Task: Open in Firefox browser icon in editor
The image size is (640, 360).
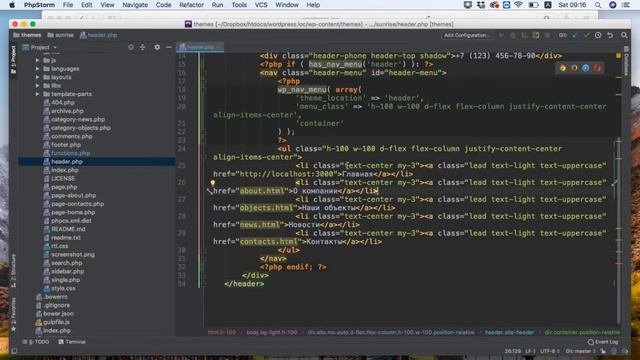Action: coord(574,68)
